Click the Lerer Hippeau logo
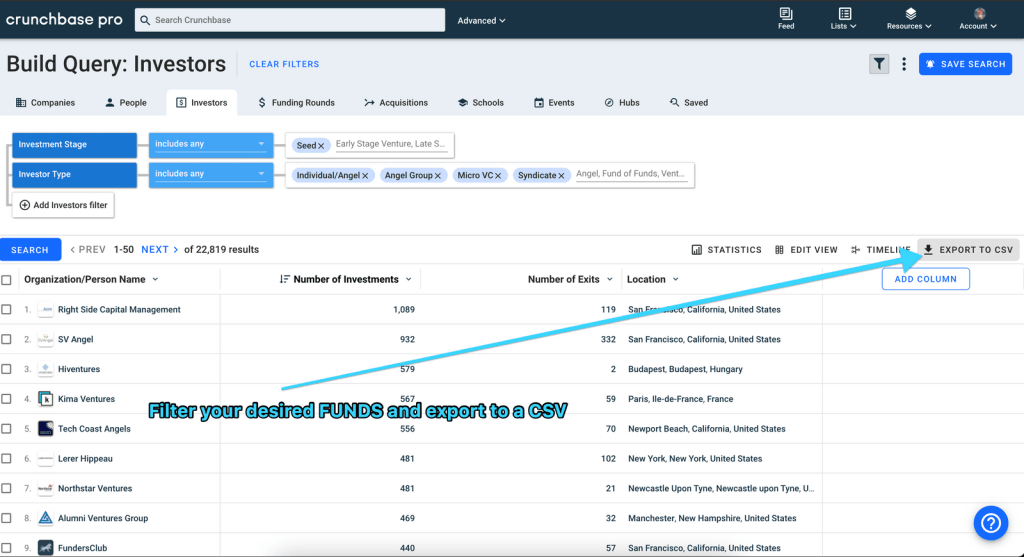Image resolution: width=1024 pixels, height=557 pixels. point(46,458)
